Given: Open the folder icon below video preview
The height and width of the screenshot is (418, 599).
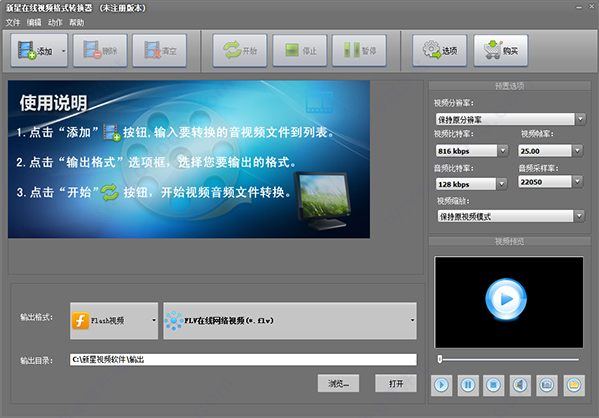Looking at the screenshot, I should [x=574, y=385].
